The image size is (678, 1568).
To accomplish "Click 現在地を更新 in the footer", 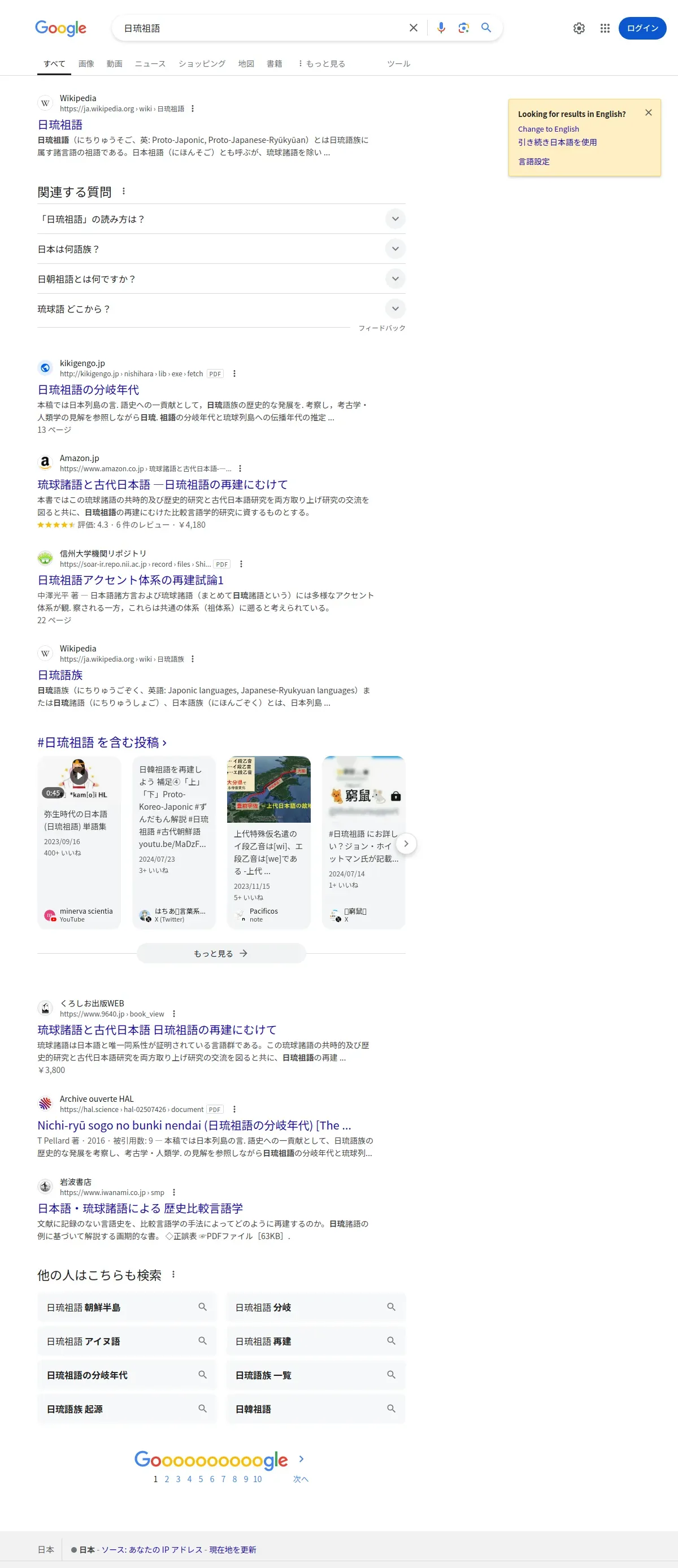I will [x=232, y=1550].
